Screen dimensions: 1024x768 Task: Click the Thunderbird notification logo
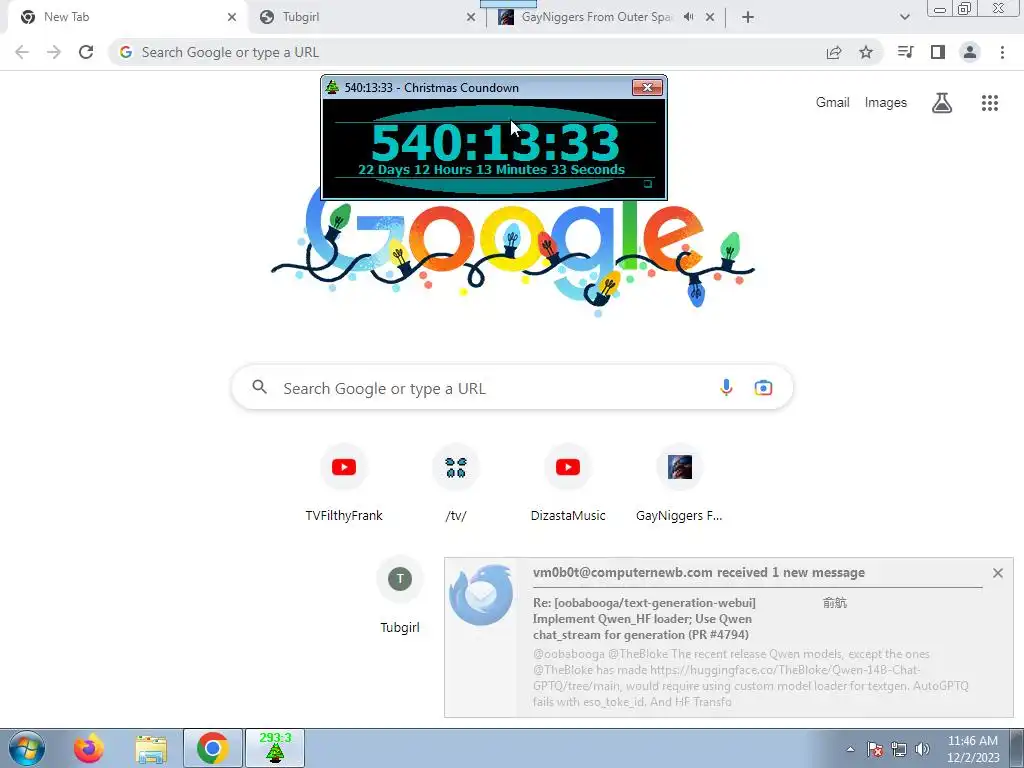coord(481,594)
